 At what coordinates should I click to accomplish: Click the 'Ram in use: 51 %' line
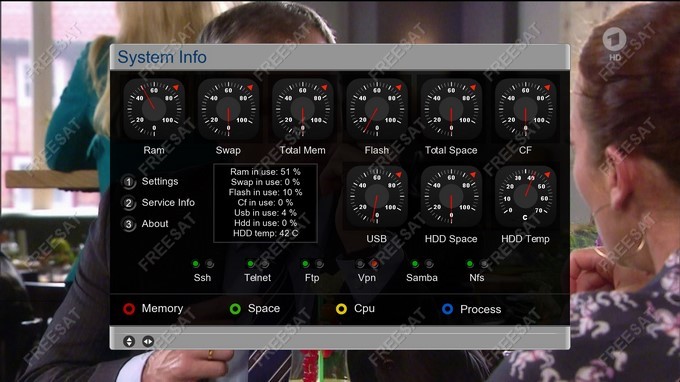tap(265, 172)
